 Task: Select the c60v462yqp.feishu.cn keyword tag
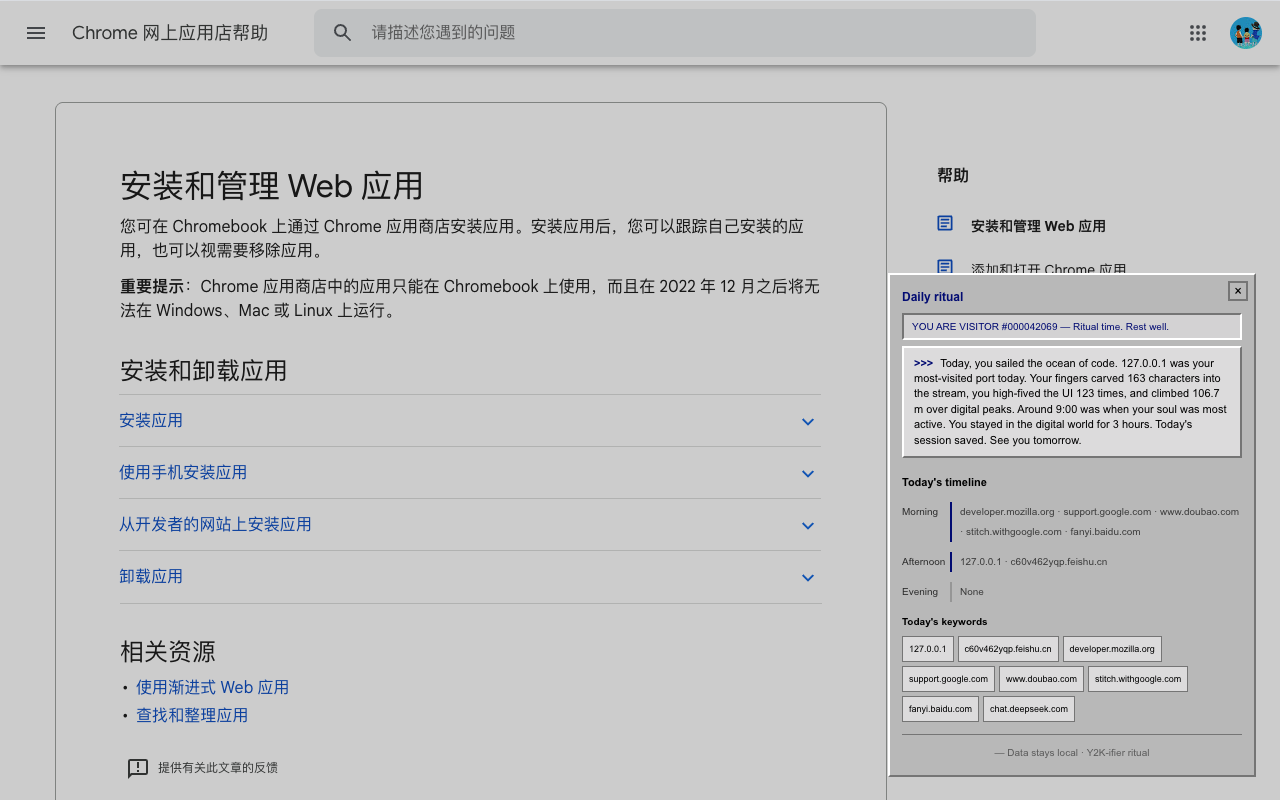pos(1008,649)
